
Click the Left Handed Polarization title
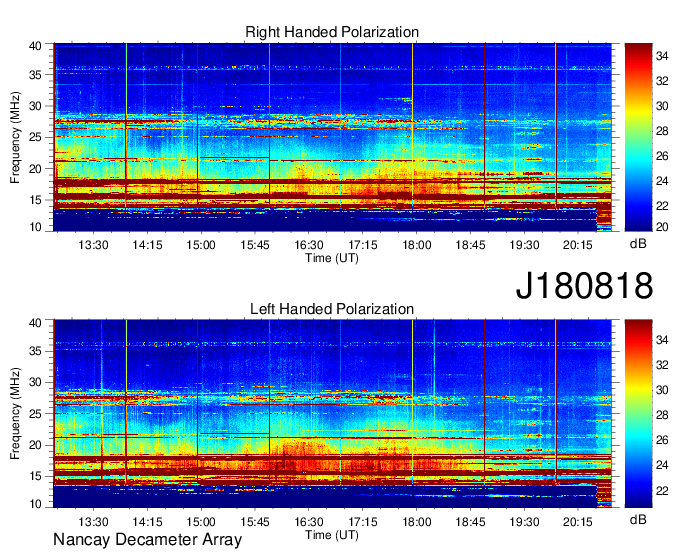click(332, 309)
